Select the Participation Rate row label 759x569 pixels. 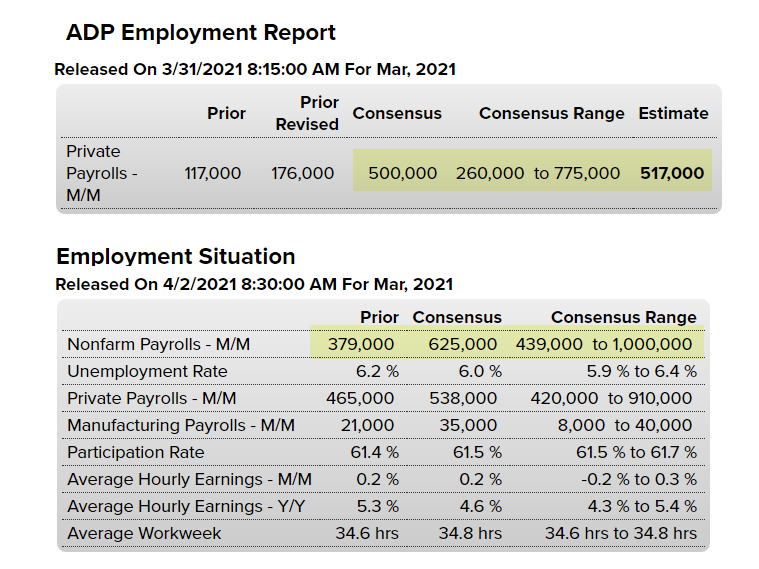(135, 452)
